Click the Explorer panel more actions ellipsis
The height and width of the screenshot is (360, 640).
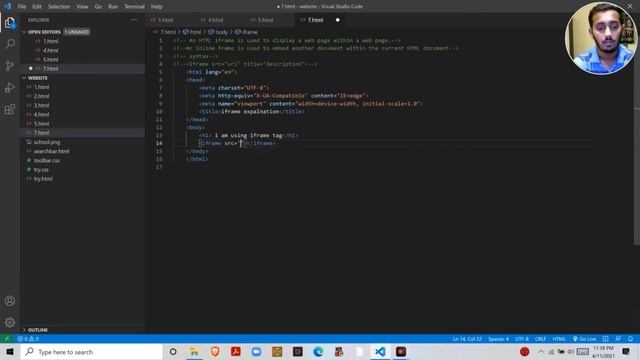coord(134,20)
